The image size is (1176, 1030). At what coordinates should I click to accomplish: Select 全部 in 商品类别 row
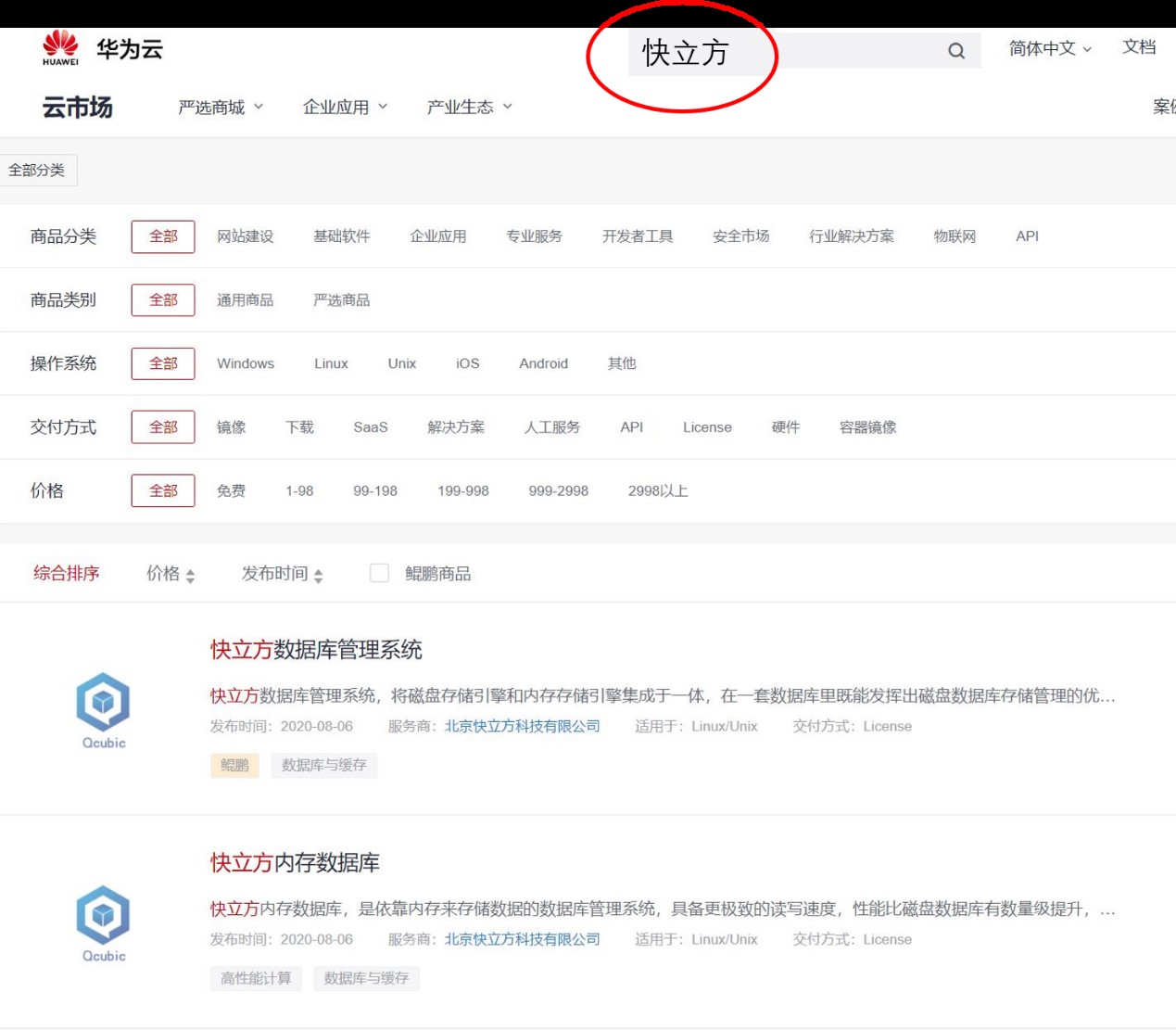[x=163, y=300]
